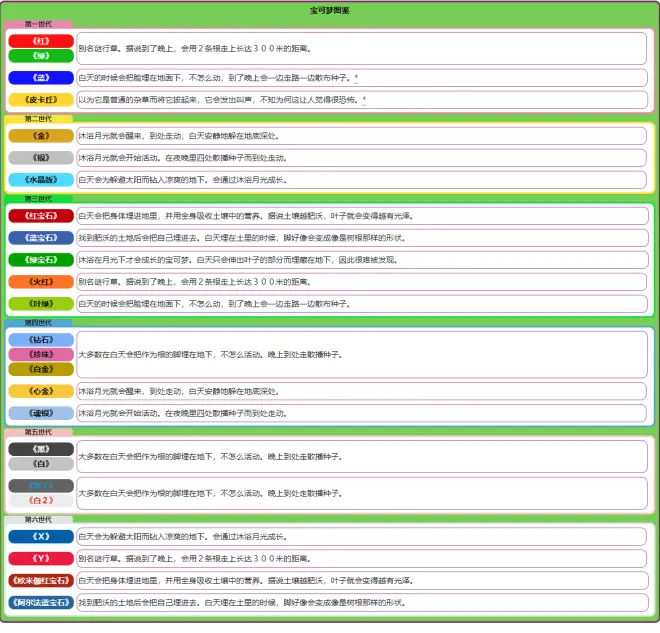The height and width of the screenshot is (633, 660).
Task: Open the 《绿》 game version link
Action: (41, 56)
